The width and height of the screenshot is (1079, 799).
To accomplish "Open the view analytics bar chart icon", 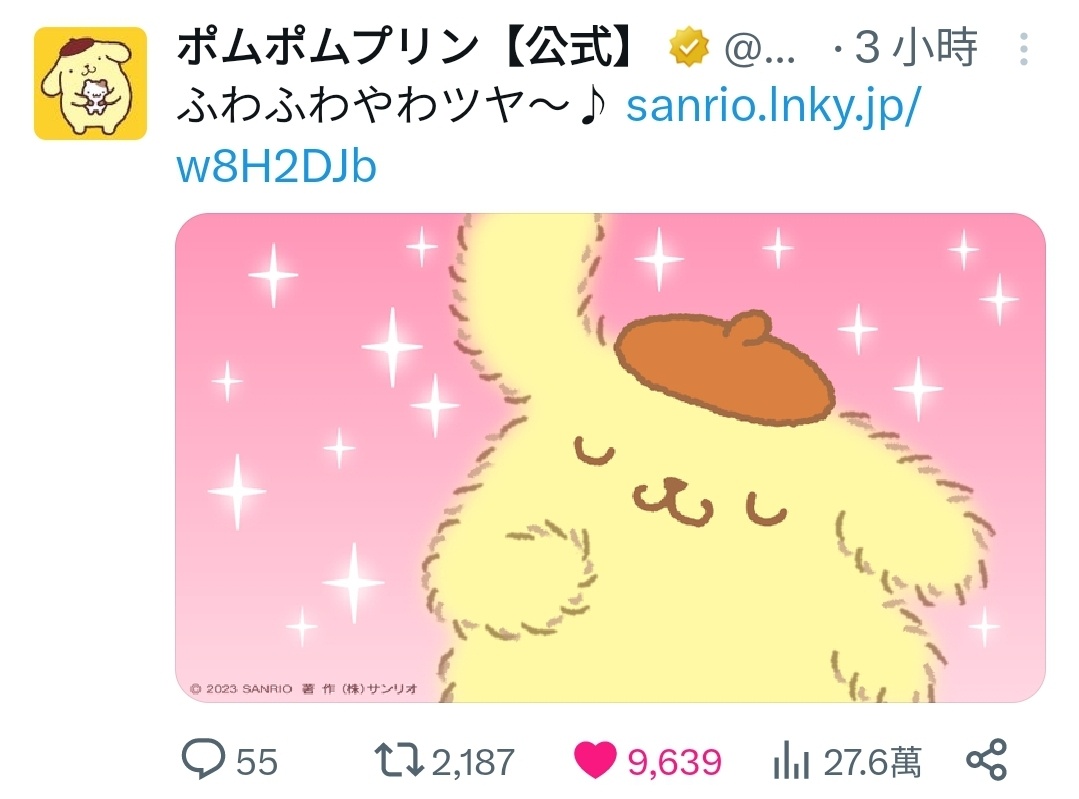I will click(791, 760).
